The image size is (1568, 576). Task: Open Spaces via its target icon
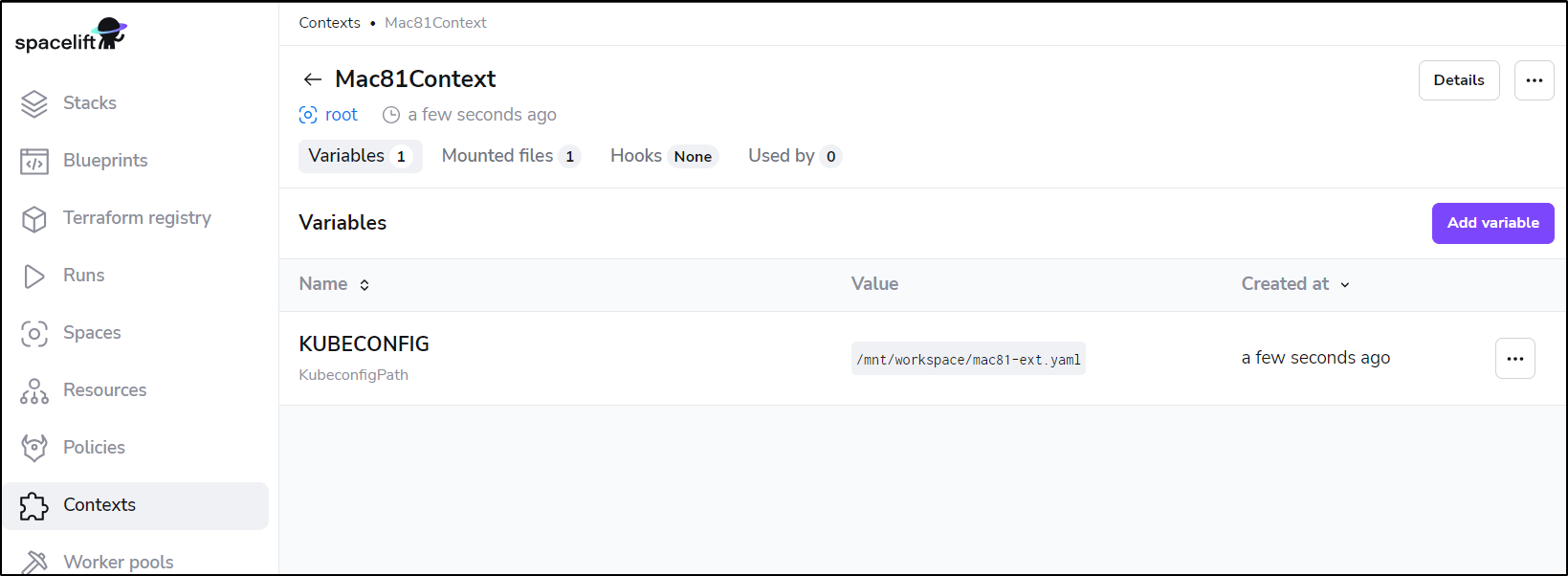coord(34,333)
